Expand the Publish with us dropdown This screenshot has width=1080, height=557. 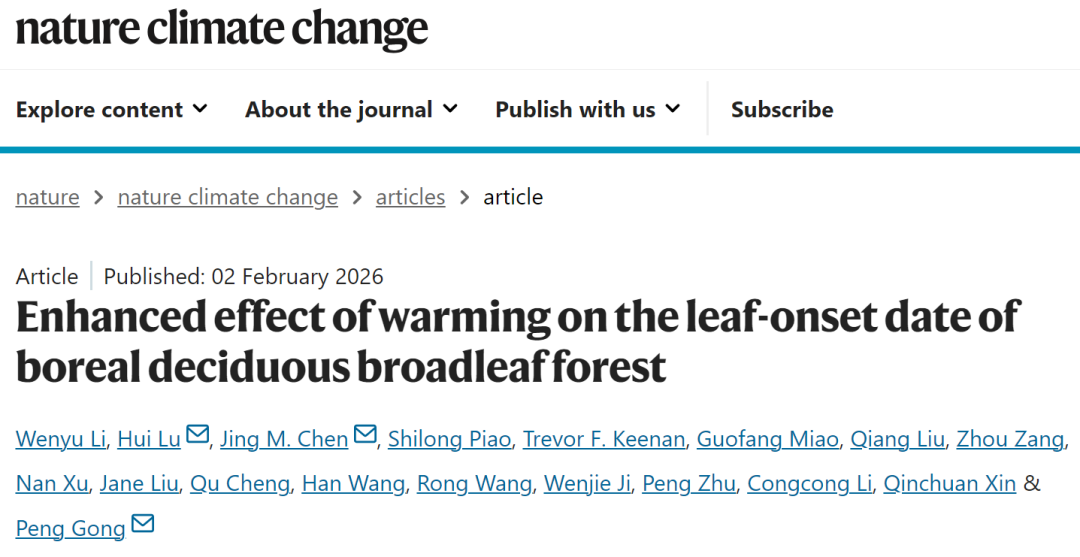[x=587, y=109]
